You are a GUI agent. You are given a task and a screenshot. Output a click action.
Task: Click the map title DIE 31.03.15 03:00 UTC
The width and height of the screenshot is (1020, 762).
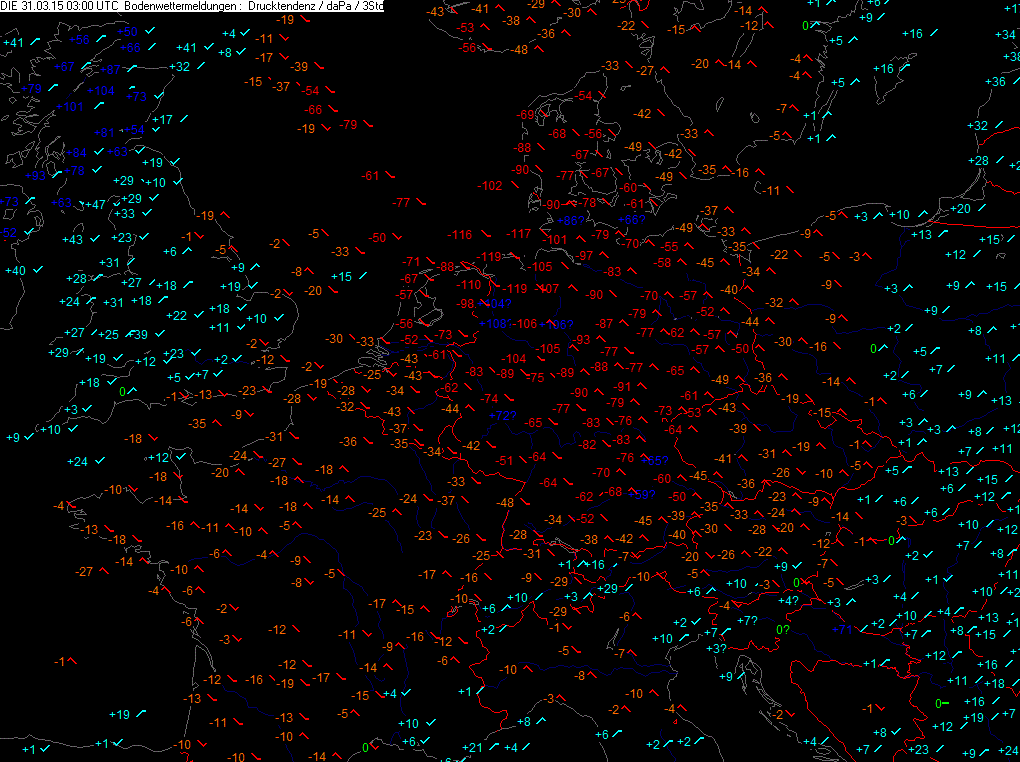[59, 6]
